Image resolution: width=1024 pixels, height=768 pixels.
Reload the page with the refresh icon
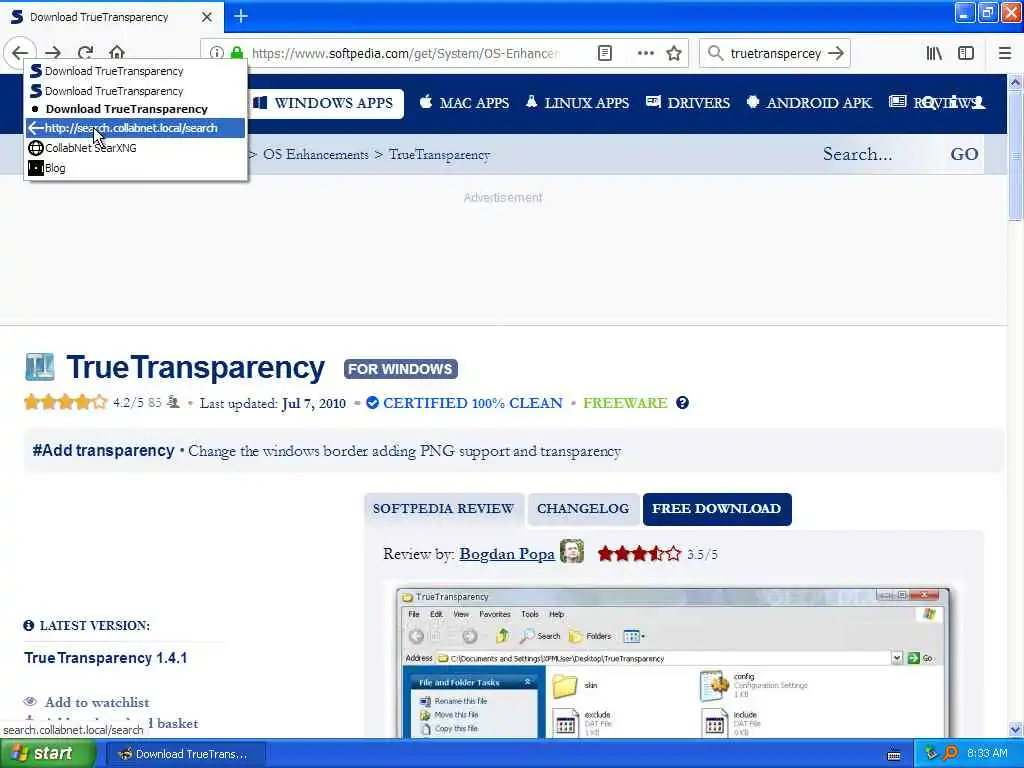(x=85, y=53)
